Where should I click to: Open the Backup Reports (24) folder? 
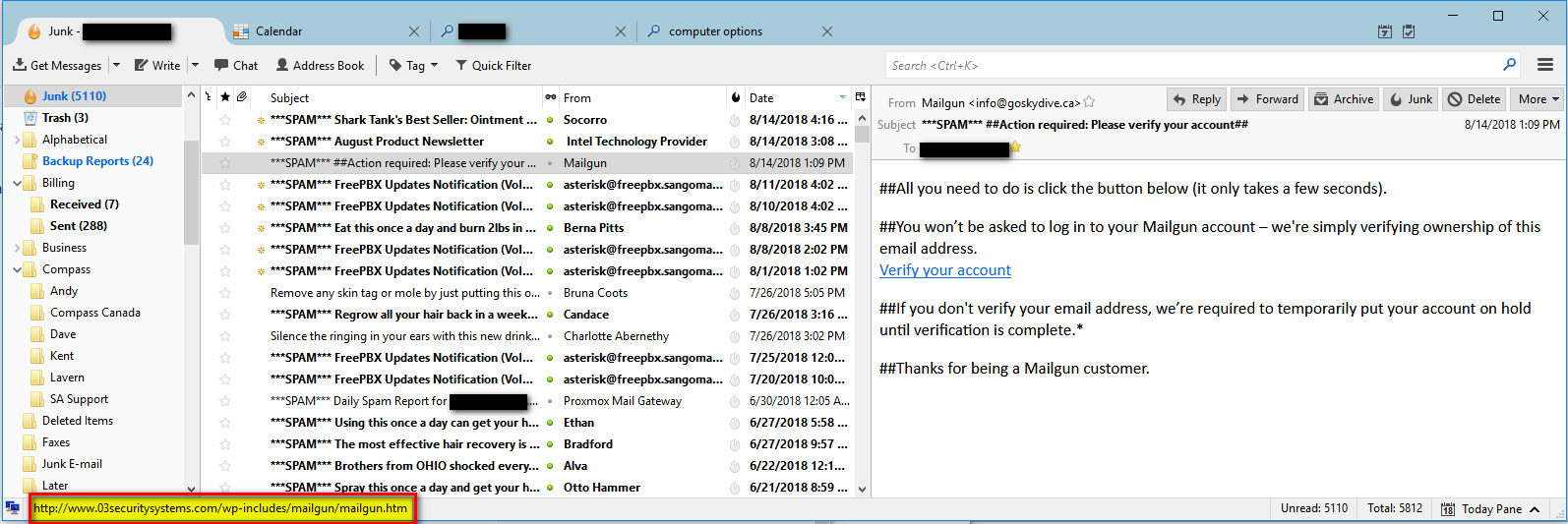click(97, 161)
